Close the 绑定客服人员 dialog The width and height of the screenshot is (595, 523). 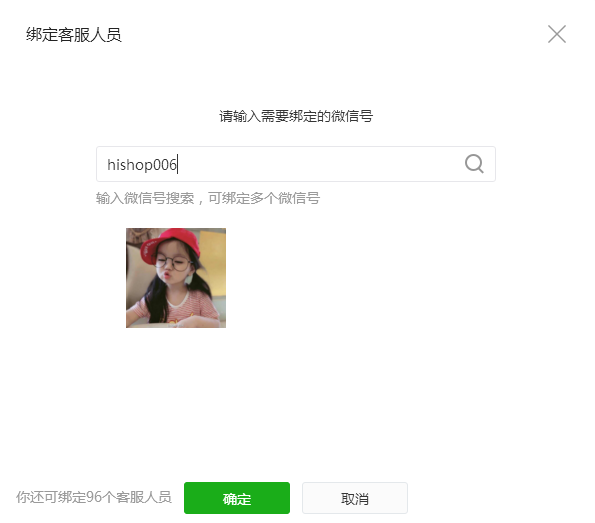pos(557,34)
